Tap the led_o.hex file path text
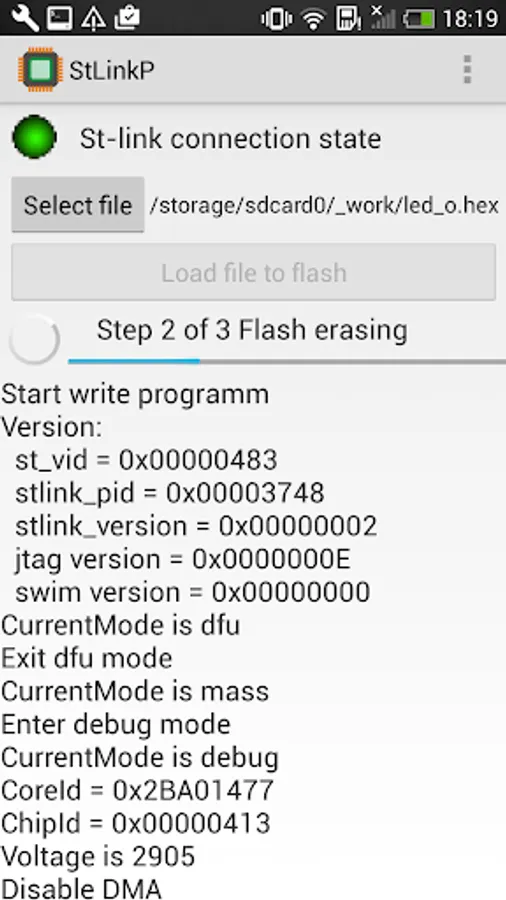 324,205
